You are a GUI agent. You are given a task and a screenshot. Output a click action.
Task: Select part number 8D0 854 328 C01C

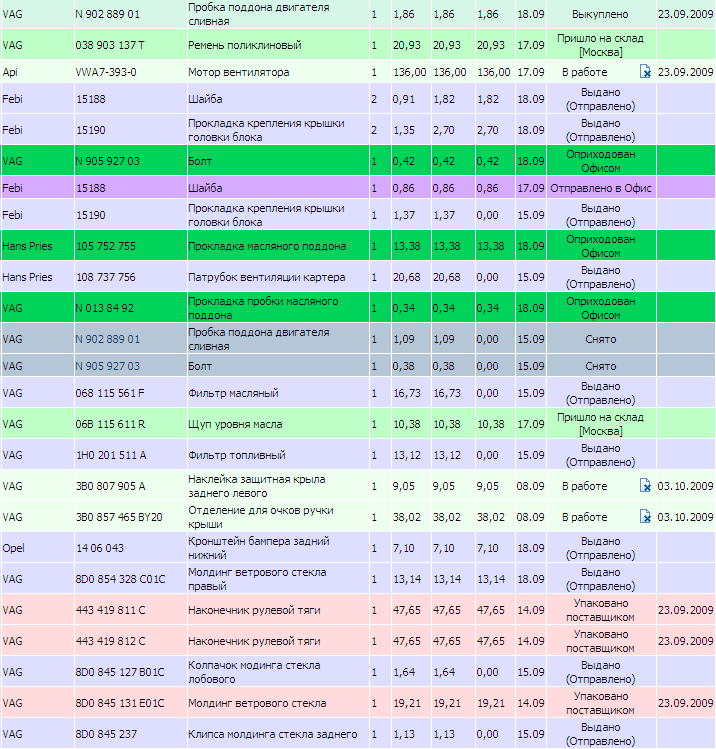click(x=120, y=579)
